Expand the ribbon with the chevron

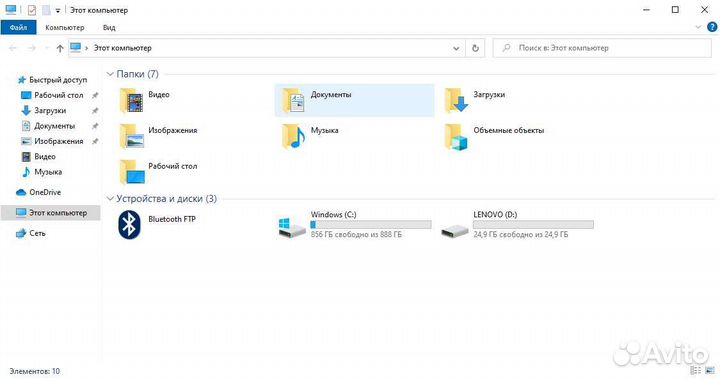tap(698, 27)
